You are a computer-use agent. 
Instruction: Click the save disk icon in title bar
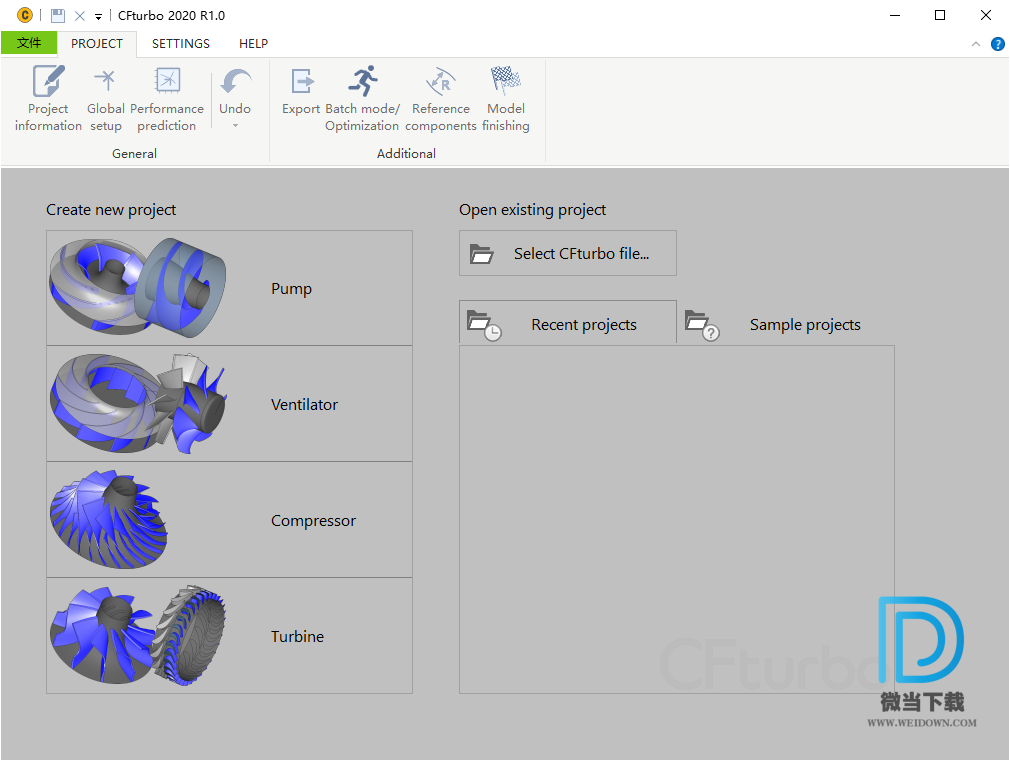click(x=58, y=15)
